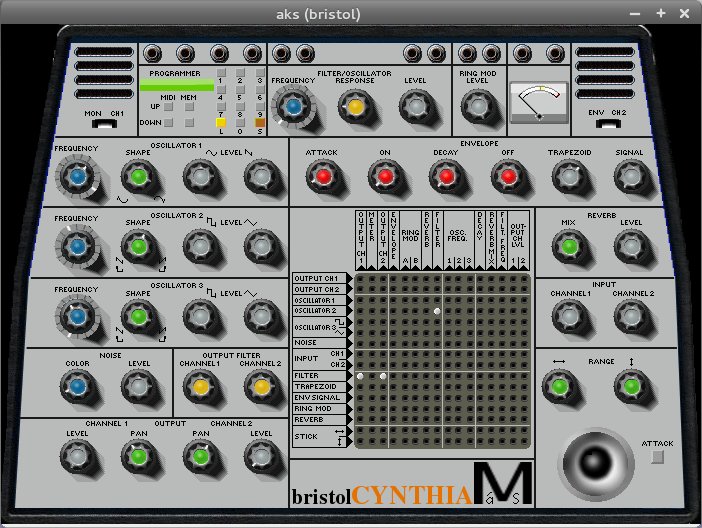Click Oscillator 1 ramp Level knob
Viewport: 702px width, 528px height.
point(261,177)
